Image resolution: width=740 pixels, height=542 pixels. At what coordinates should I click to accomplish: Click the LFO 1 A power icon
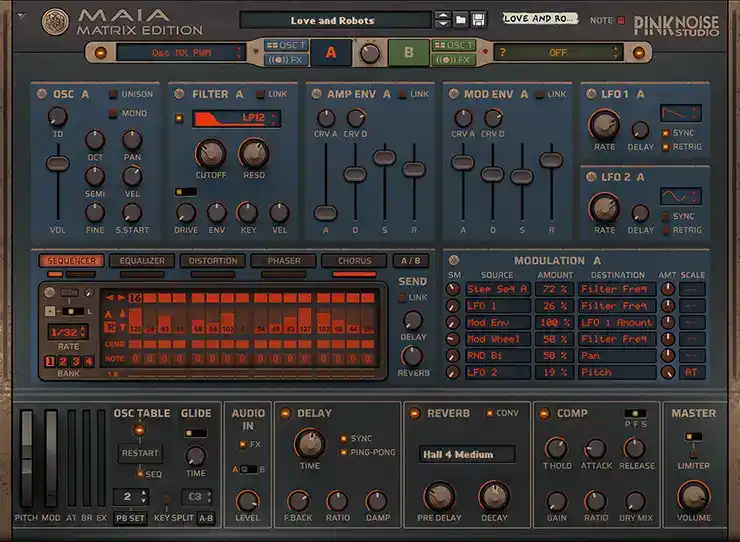pos(591,94)
